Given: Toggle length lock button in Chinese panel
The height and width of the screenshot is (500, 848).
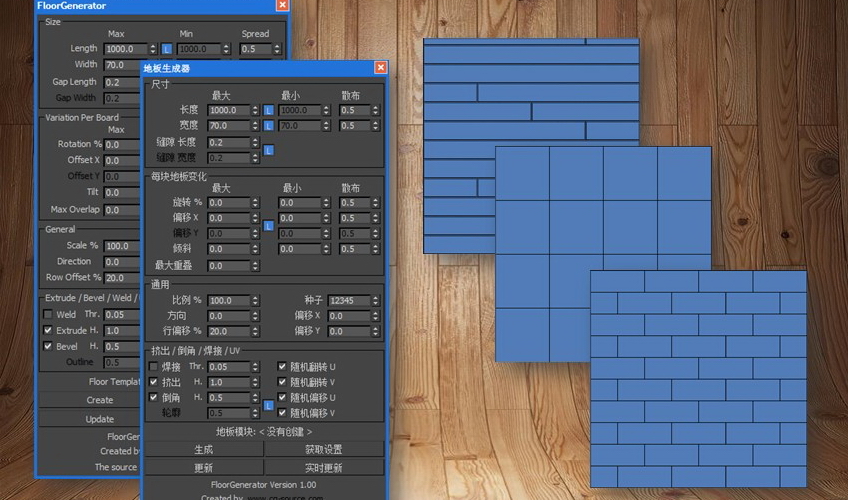Looking at the screenshot, I should (268, 110).
